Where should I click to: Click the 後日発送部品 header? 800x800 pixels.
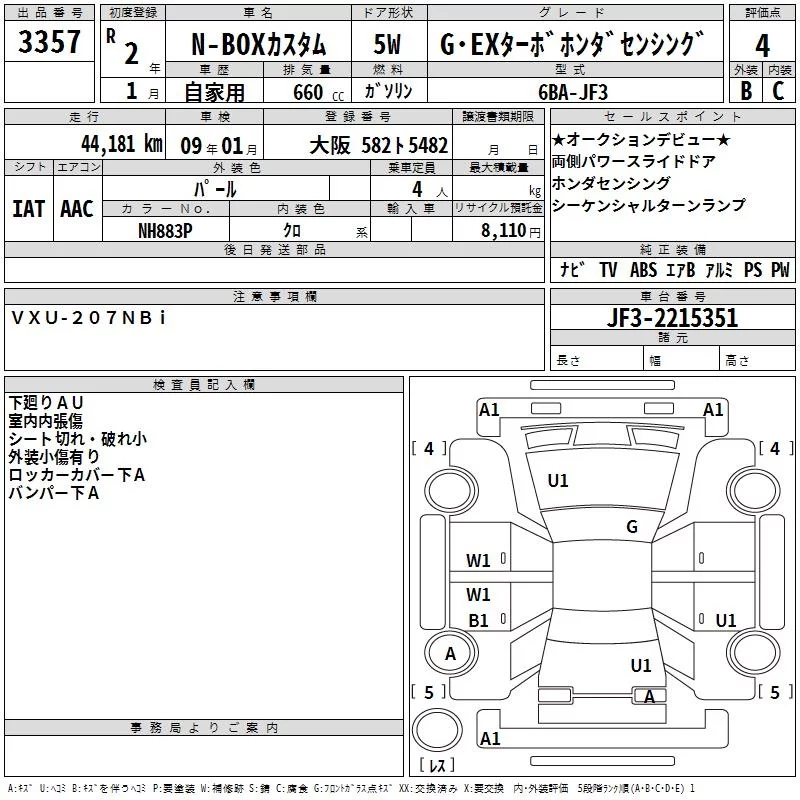[274, 249]
